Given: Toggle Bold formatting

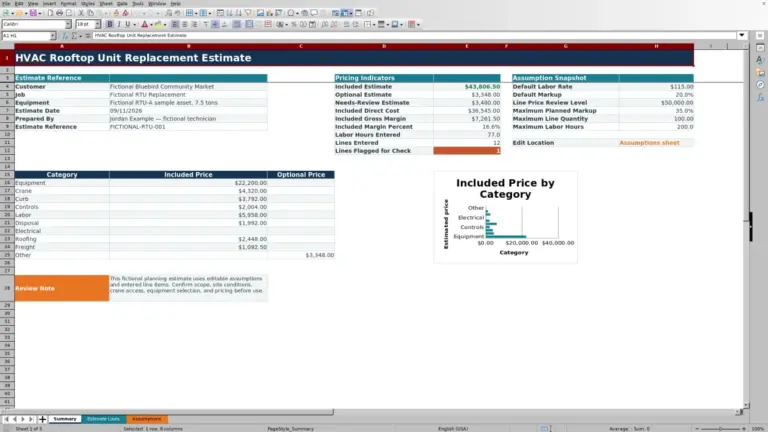Looking at the screenshot, I should [110, 24].
